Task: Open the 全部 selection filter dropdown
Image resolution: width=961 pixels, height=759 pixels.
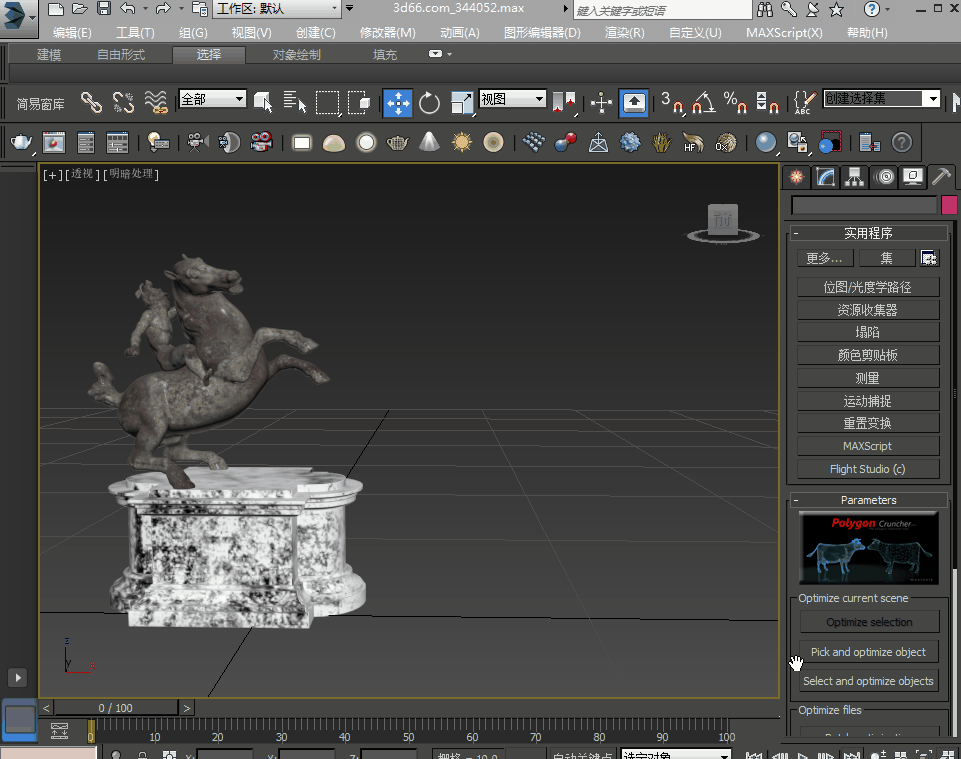Action: 212,99
